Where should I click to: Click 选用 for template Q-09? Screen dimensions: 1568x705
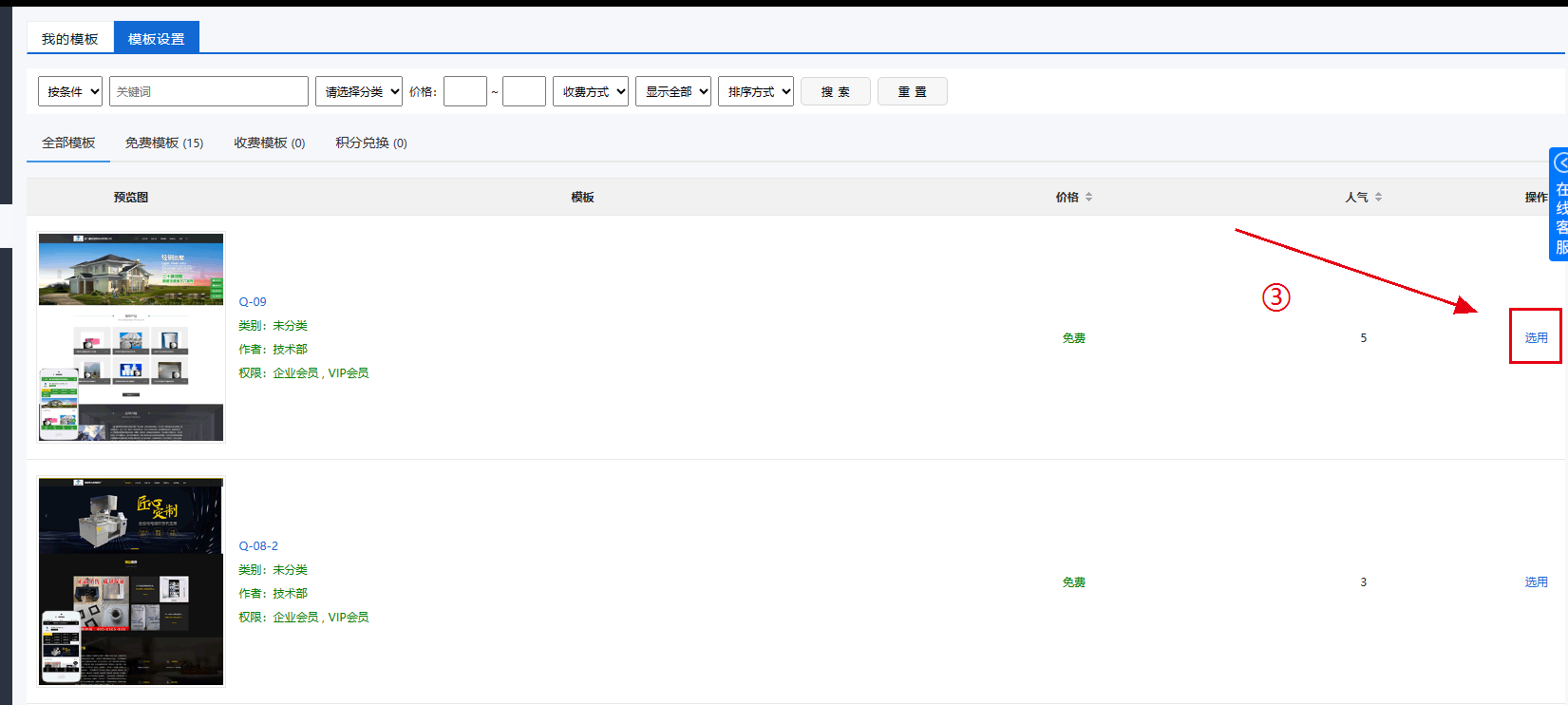pyautogui.click(x=1536, y=337)
